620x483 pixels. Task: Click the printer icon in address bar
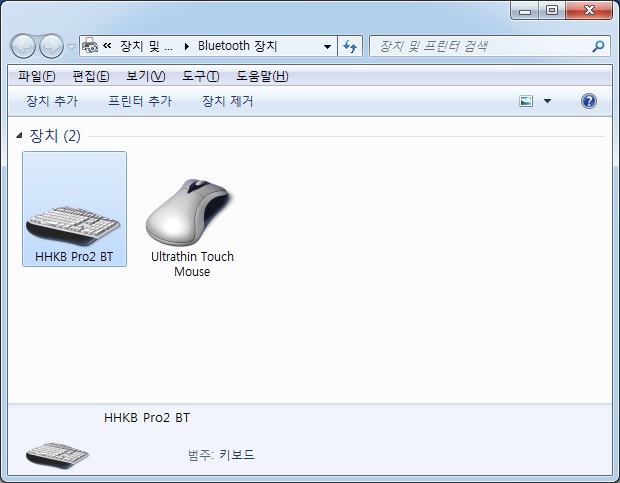[x=90, y=46]
